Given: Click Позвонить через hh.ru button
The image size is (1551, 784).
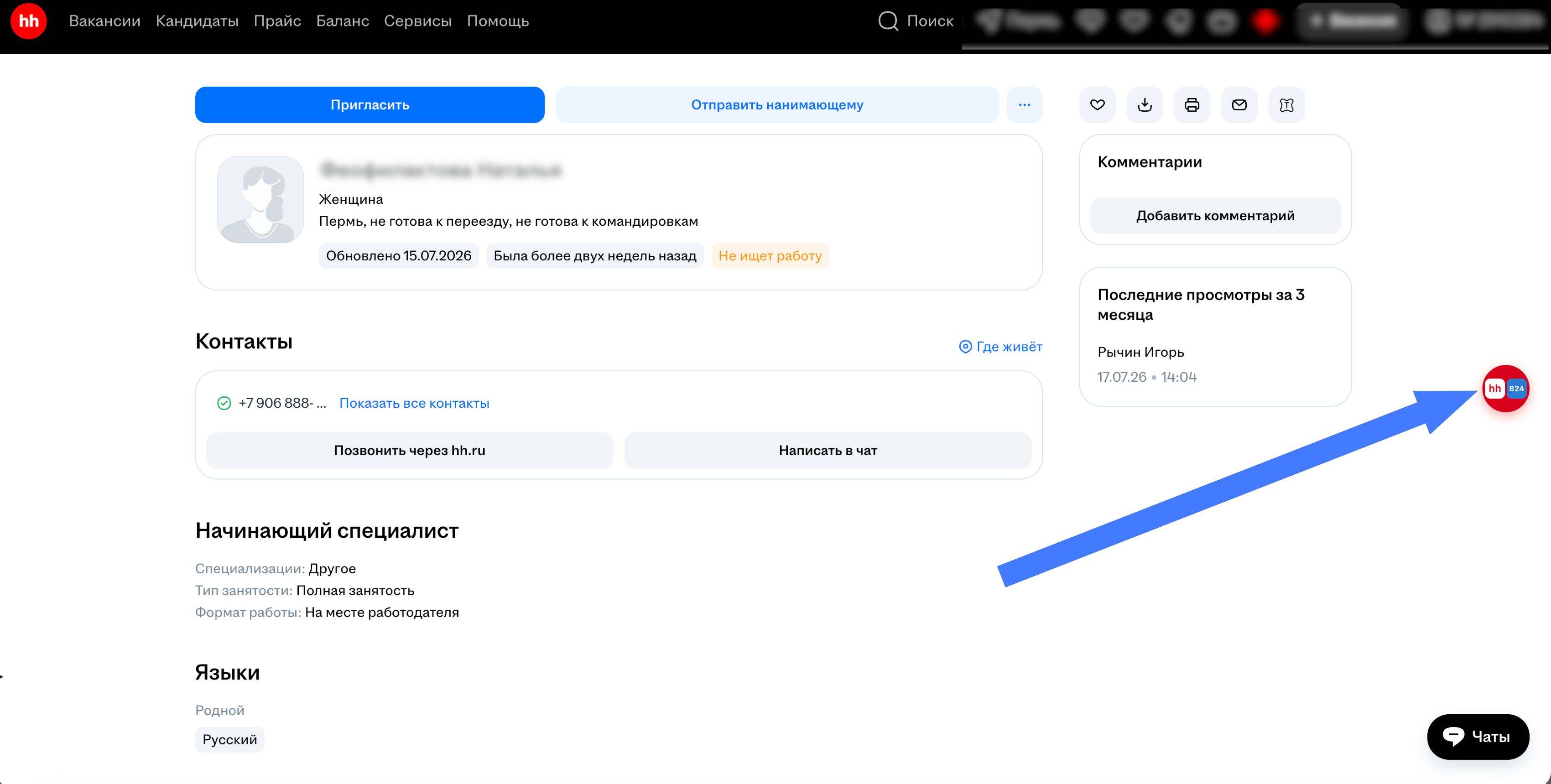Looking at the screenshot, I should point(410,451).
